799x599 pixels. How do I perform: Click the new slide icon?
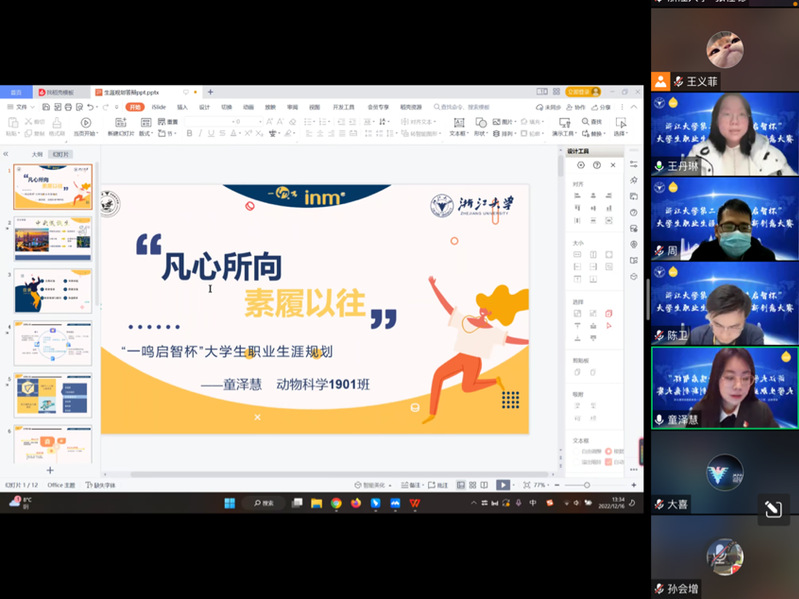point(121,122)
